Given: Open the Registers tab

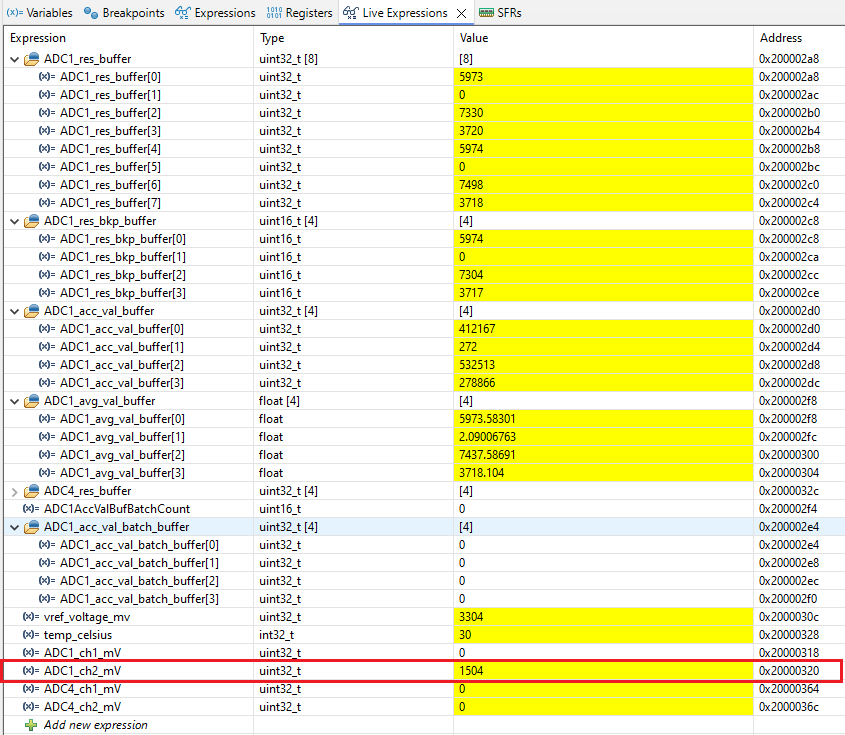Looking at the screenshot, I should coord(300,12).
